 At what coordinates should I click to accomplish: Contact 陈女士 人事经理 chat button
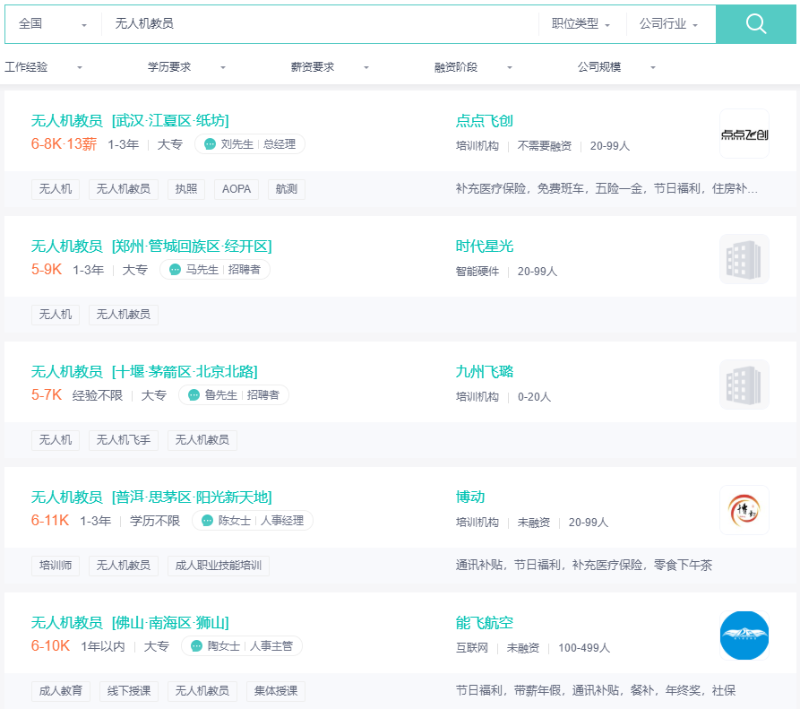click(x=253, y=520)
